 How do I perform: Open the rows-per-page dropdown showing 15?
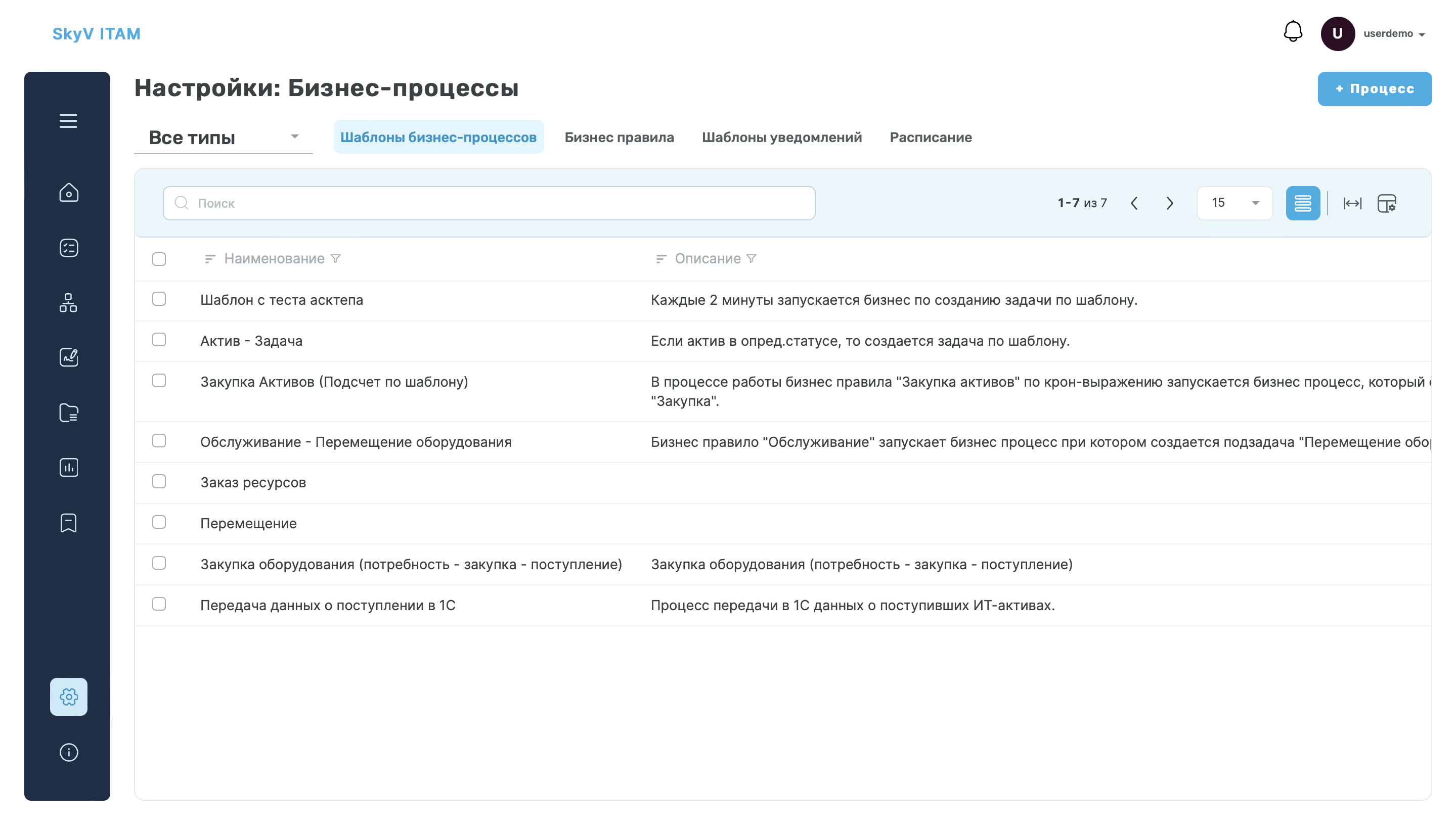point(1234,203)
